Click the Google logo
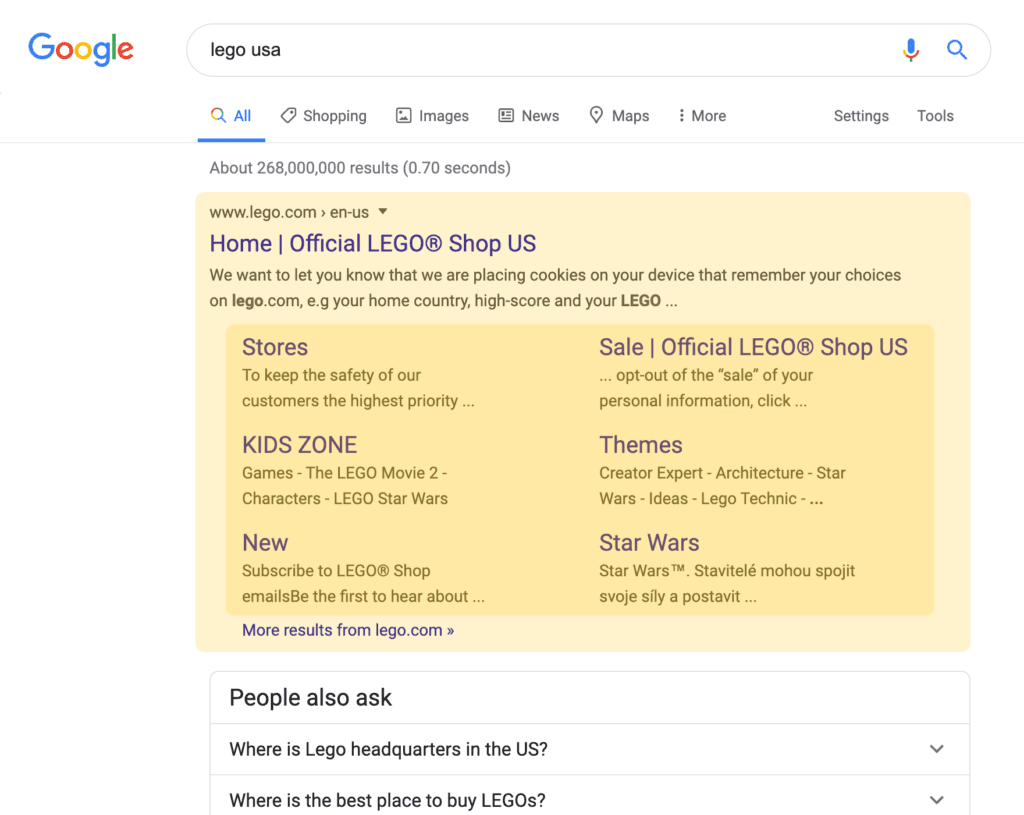 coord(81,49)
